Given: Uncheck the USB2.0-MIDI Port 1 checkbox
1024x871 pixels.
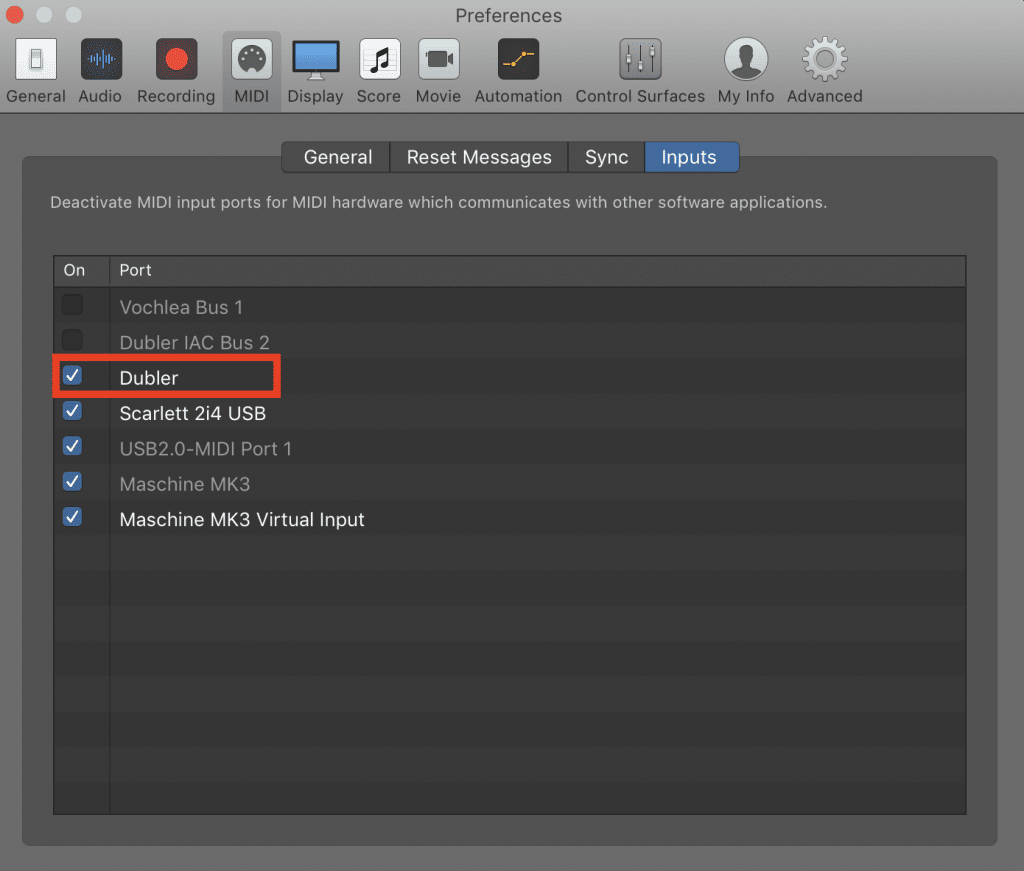Looking at the screenshot, I should pyautogui.click(x=72, y=447).
